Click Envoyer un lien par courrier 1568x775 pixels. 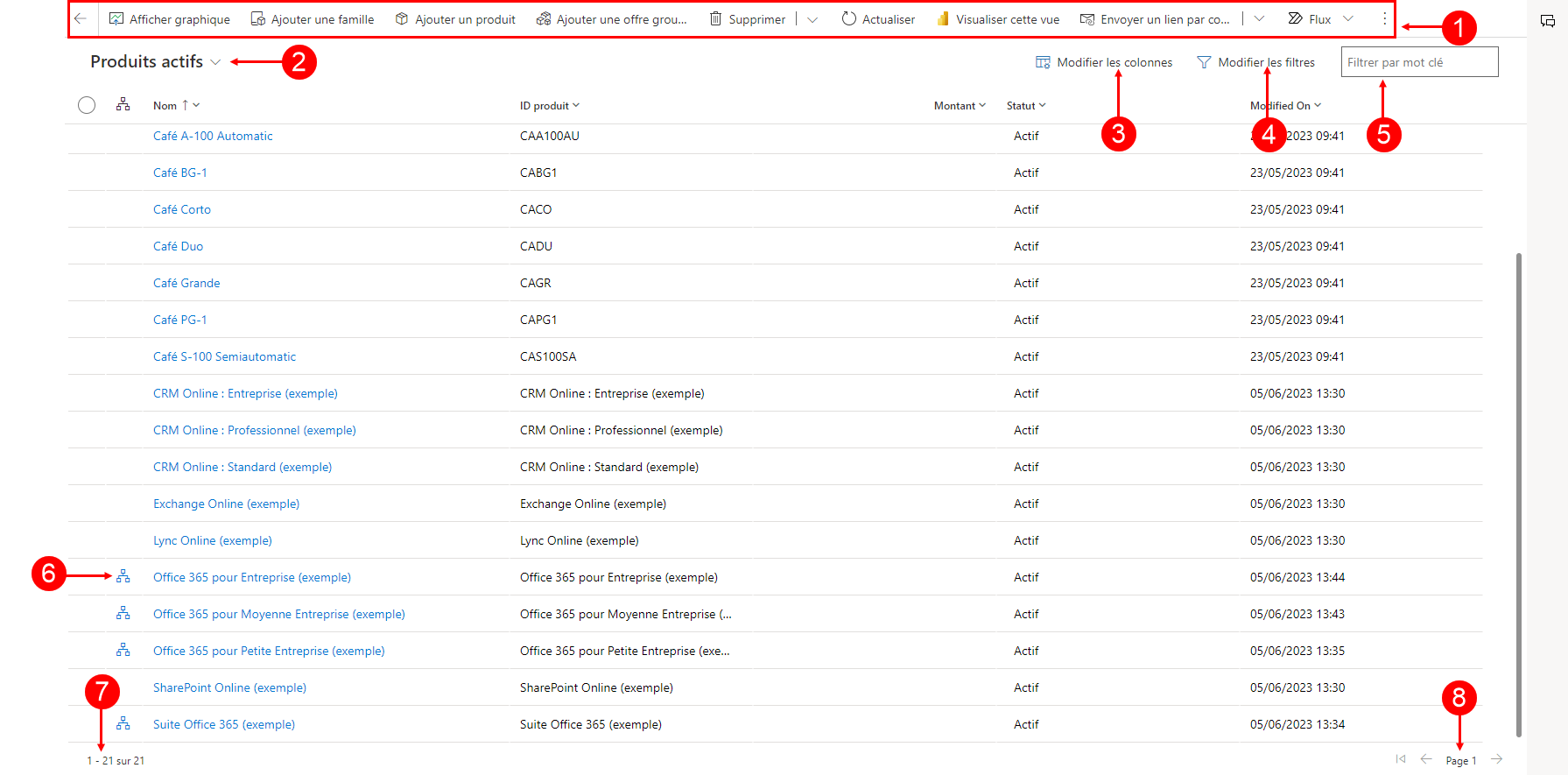click(x=1155, y=19)
